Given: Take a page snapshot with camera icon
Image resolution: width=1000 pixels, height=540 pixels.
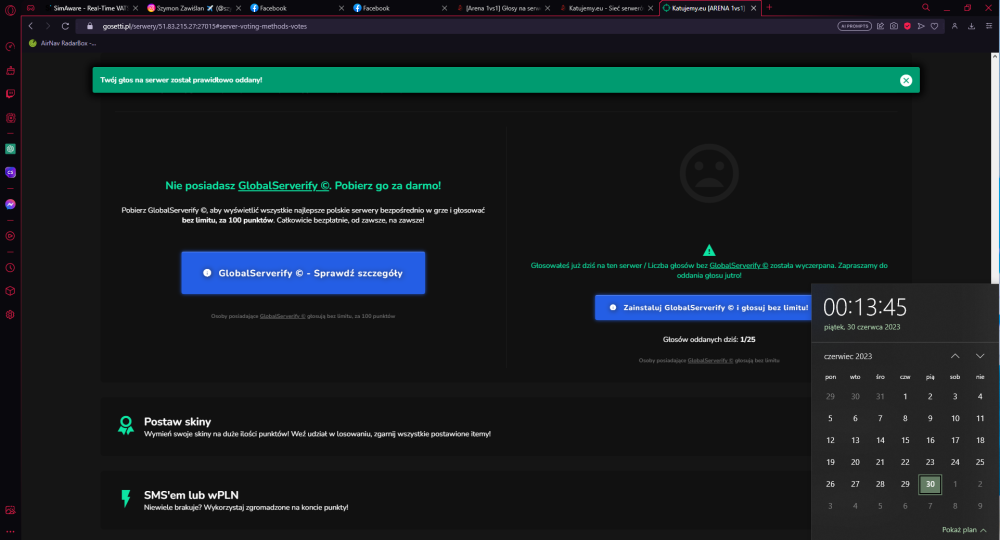Looking at the screenshot, I should pyautogui.click(x=893, y=26).
